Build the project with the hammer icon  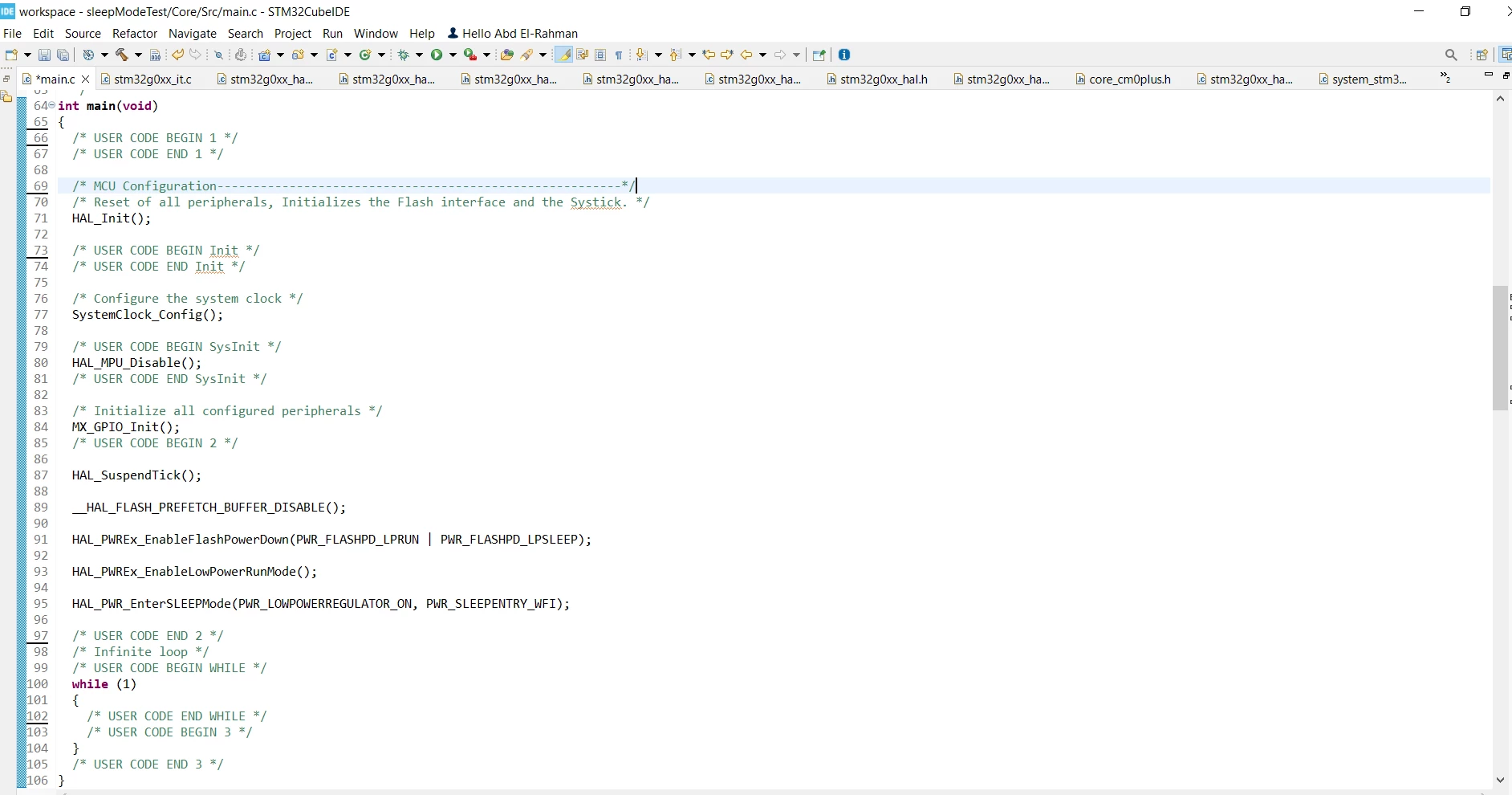click(x=122, y=55)
